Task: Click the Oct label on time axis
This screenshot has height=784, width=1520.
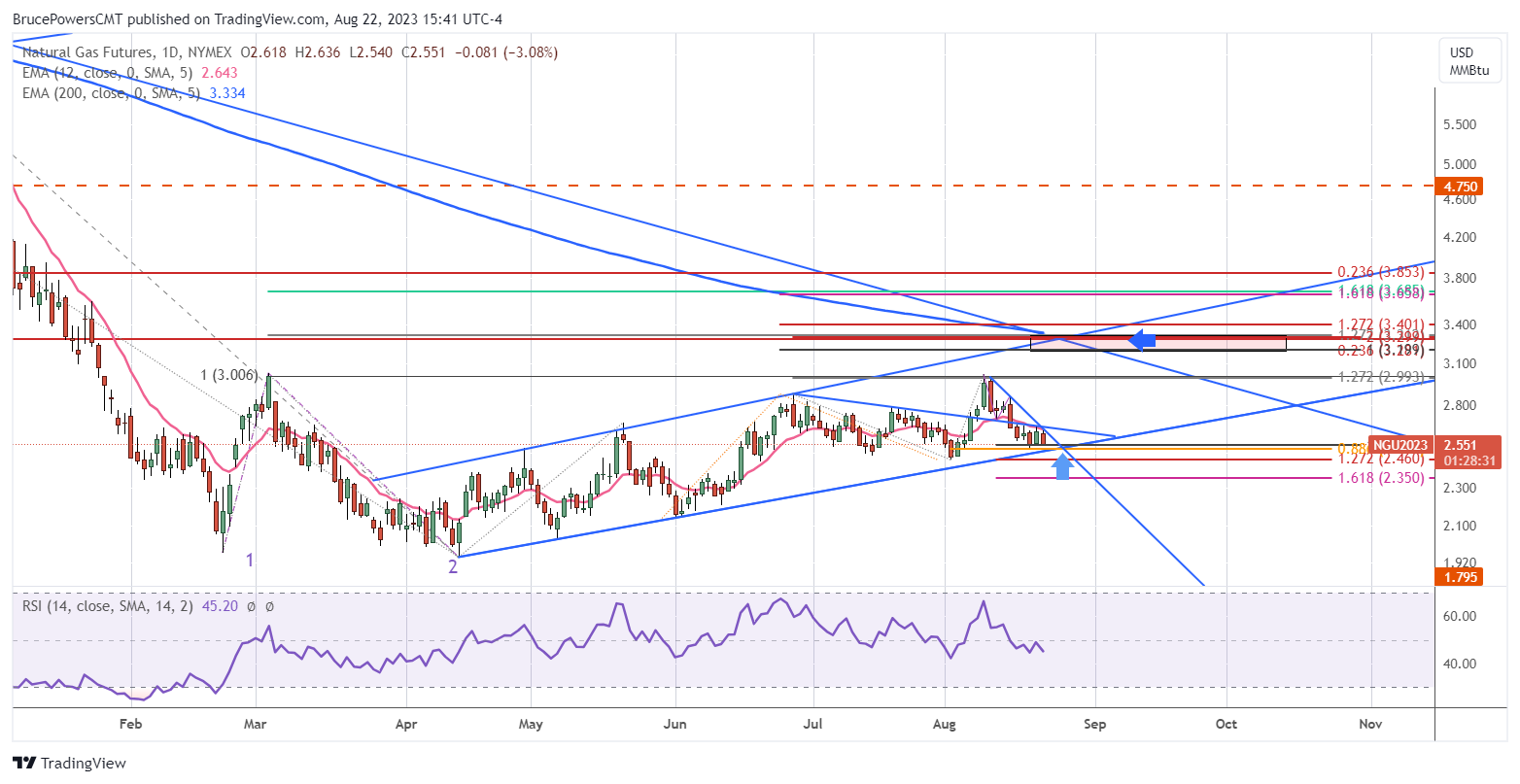Action: 1226,724
